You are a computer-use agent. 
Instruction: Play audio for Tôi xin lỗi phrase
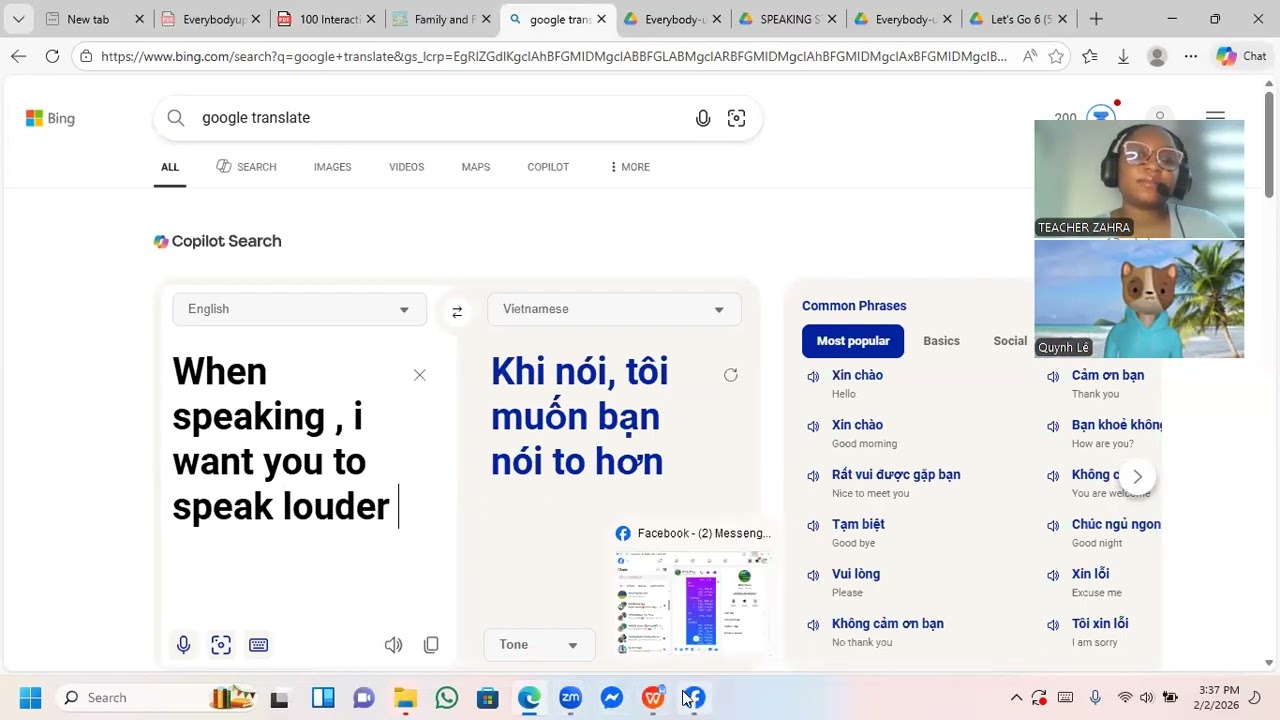[x=1053, y=624]
